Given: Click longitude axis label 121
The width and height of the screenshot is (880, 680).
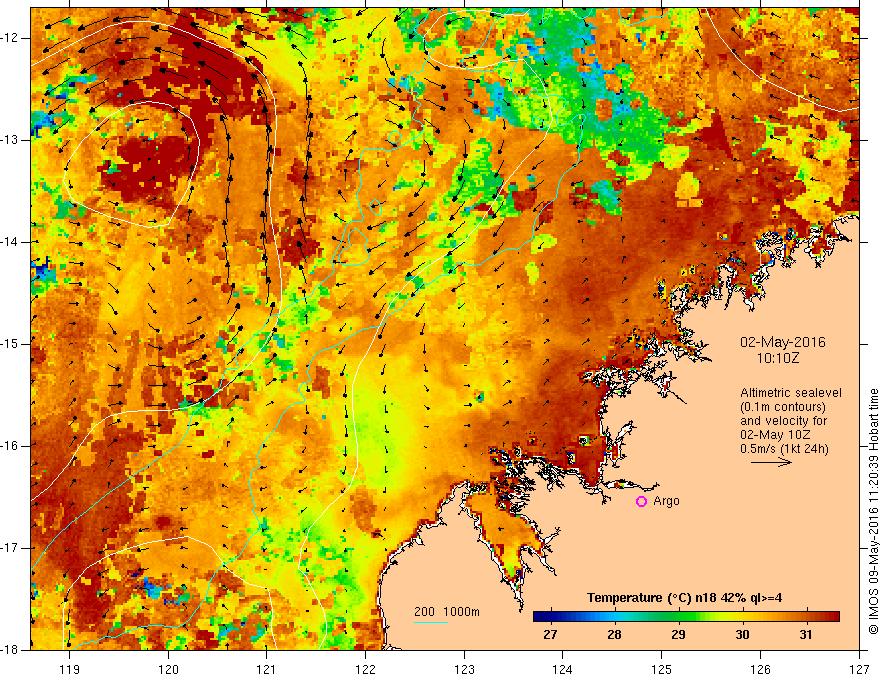Looking at the screenshot, I should (267, 669).
